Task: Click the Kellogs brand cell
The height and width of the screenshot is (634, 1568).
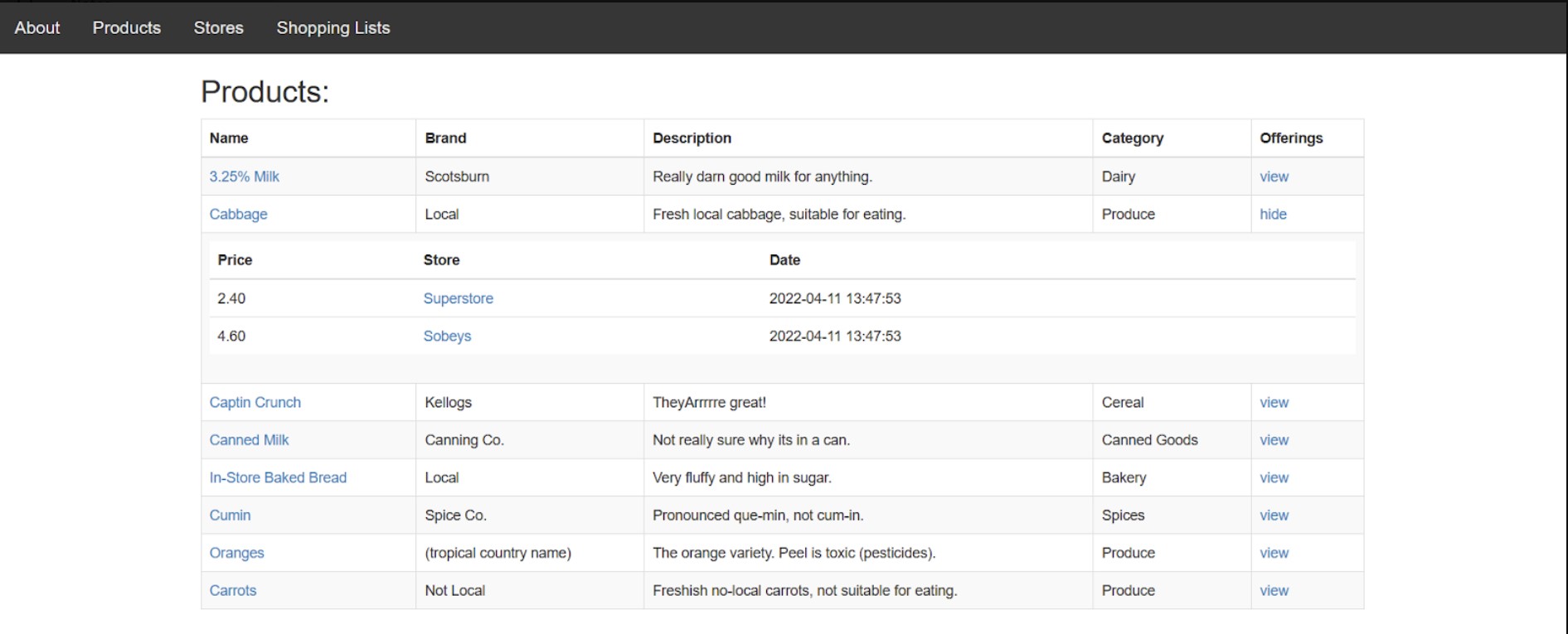Action: (x=530, y=402)
